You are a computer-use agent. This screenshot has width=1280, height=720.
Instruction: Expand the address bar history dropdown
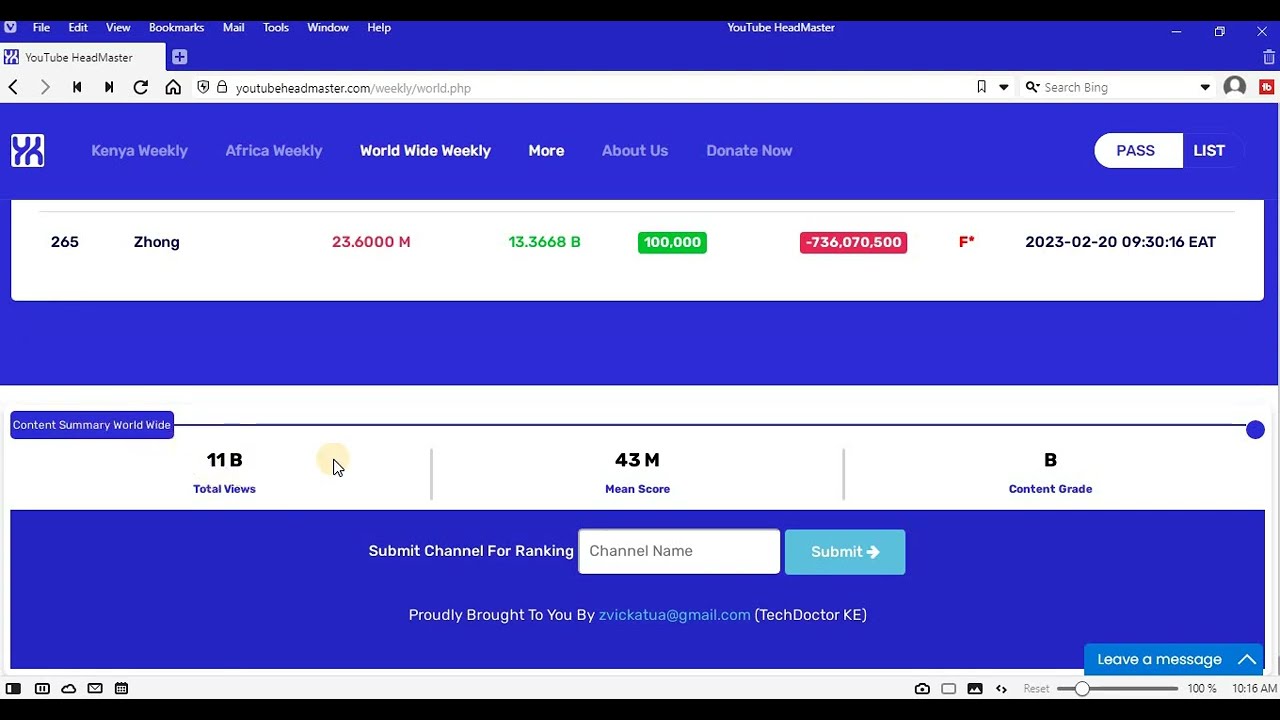1003,87
